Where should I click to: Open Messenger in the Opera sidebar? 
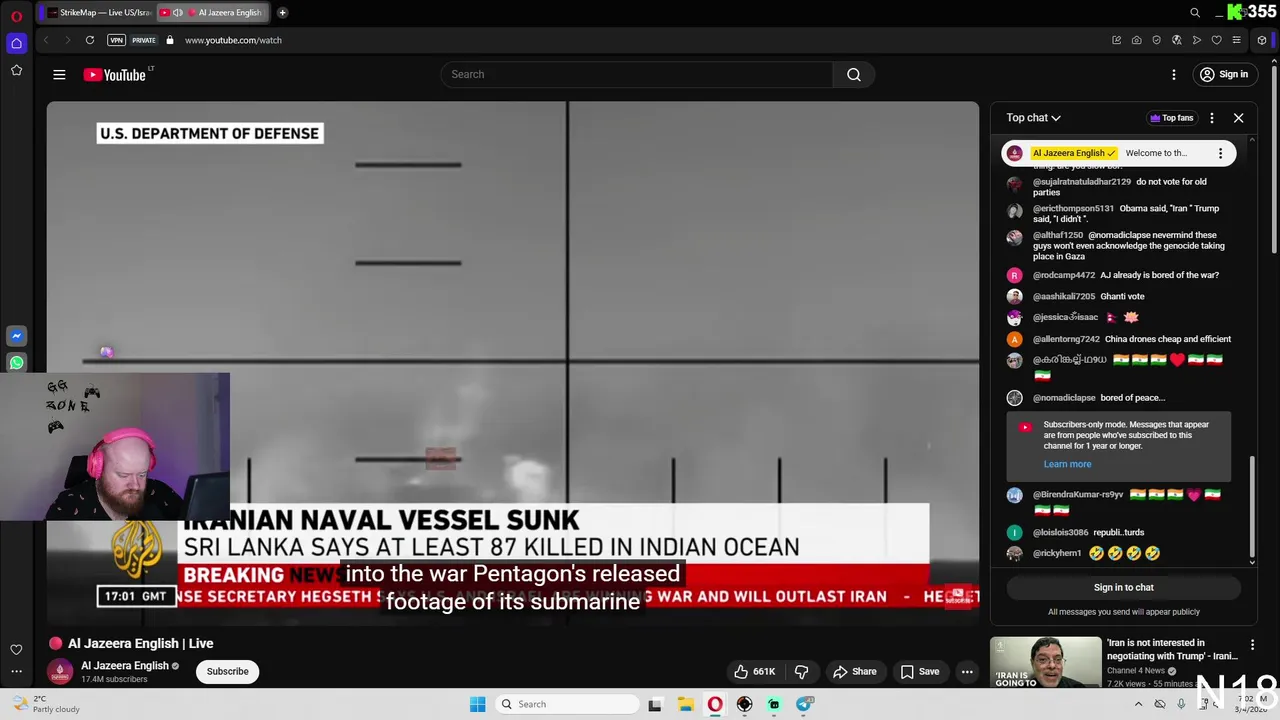[x=16, y=336]
